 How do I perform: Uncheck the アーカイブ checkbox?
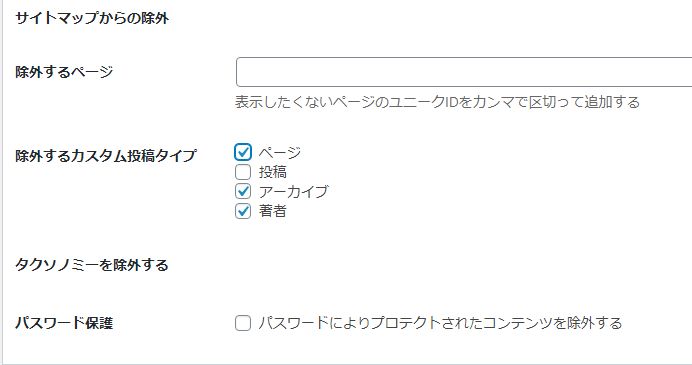[x=243, y=192]
